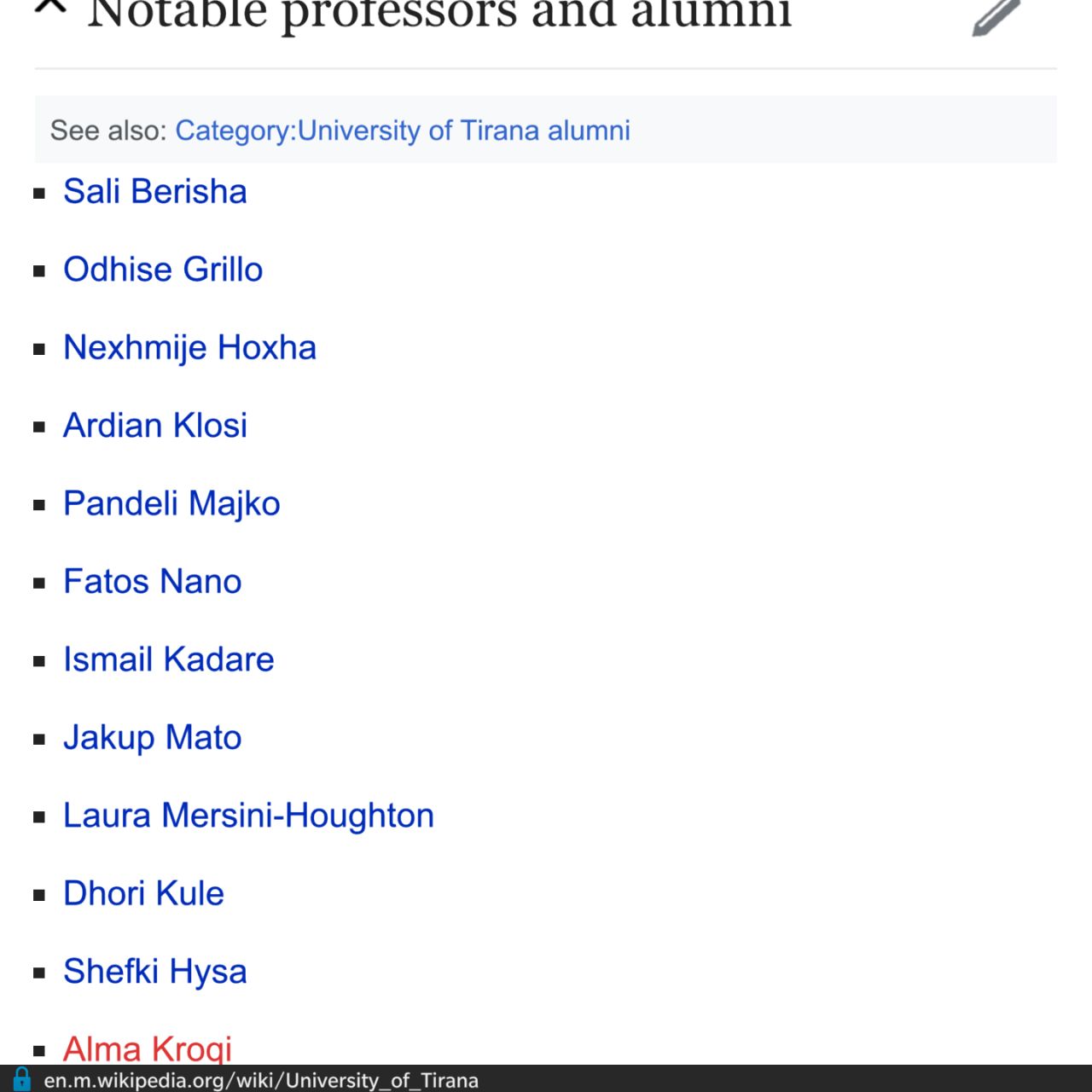Image resolution: width=1092 pixels, height=1092 pixels.
Task: Open Pandeli Majko article link
Action: [171, 503]
